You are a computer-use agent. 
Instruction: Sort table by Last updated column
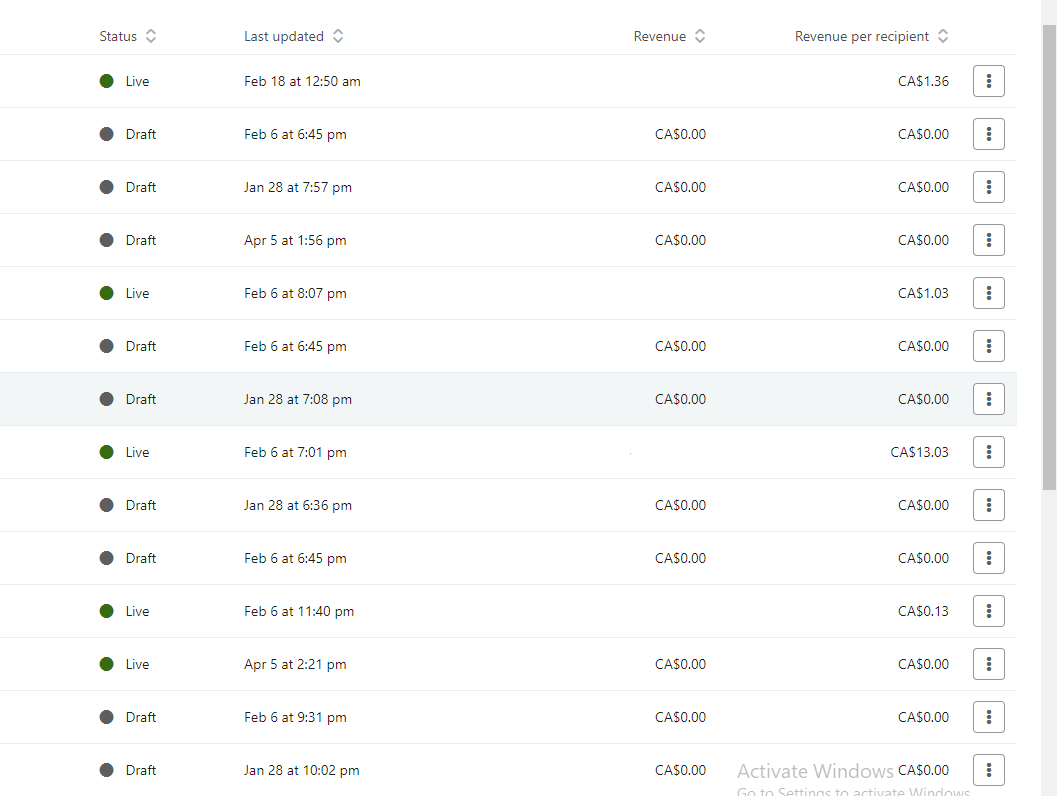(x=293, y=36)
